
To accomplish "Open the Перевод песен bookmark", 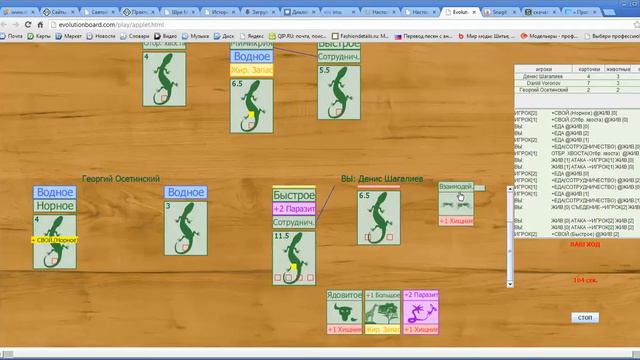I will [x=423, y=36].
